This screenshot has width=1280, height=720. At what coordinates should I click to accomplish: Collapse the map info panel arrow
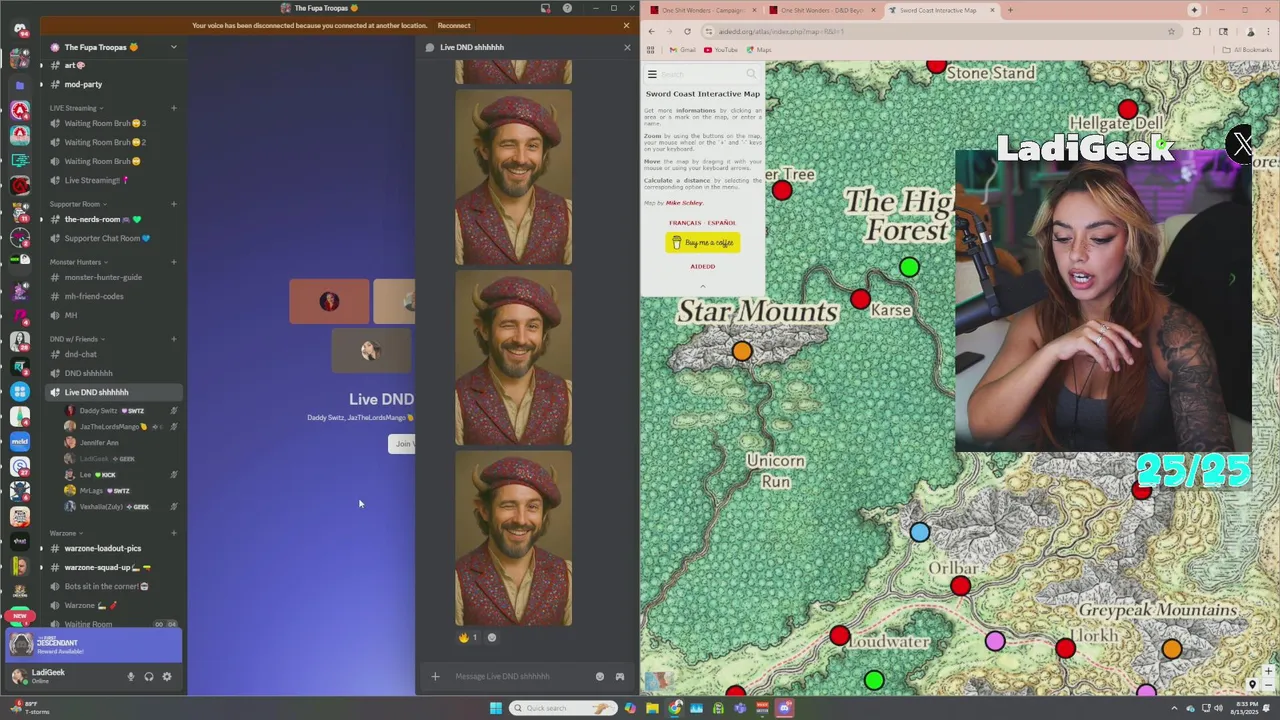(702, 286)
